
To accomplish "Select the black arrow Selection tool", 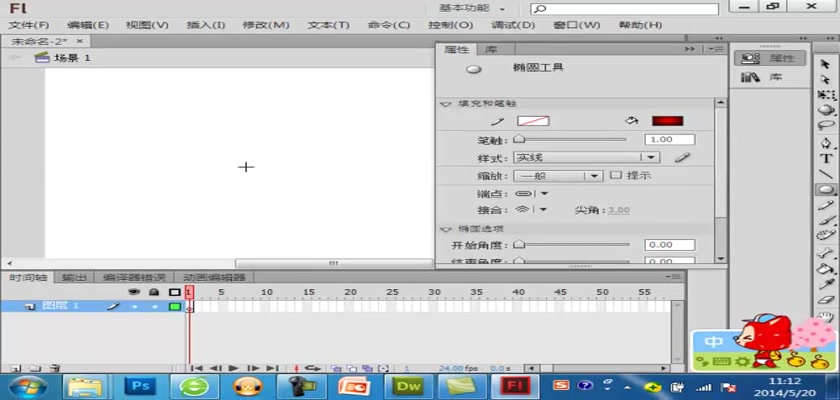I will click(x=826, y=64).
